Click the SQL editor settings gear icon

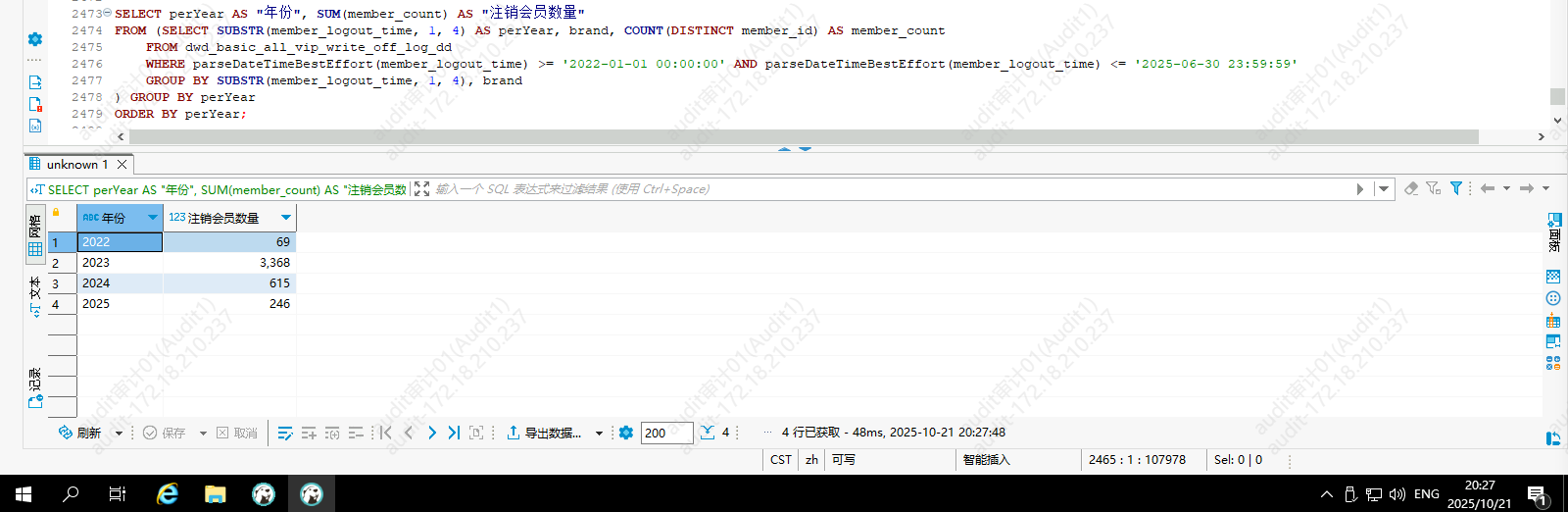[x=35, y=39]
